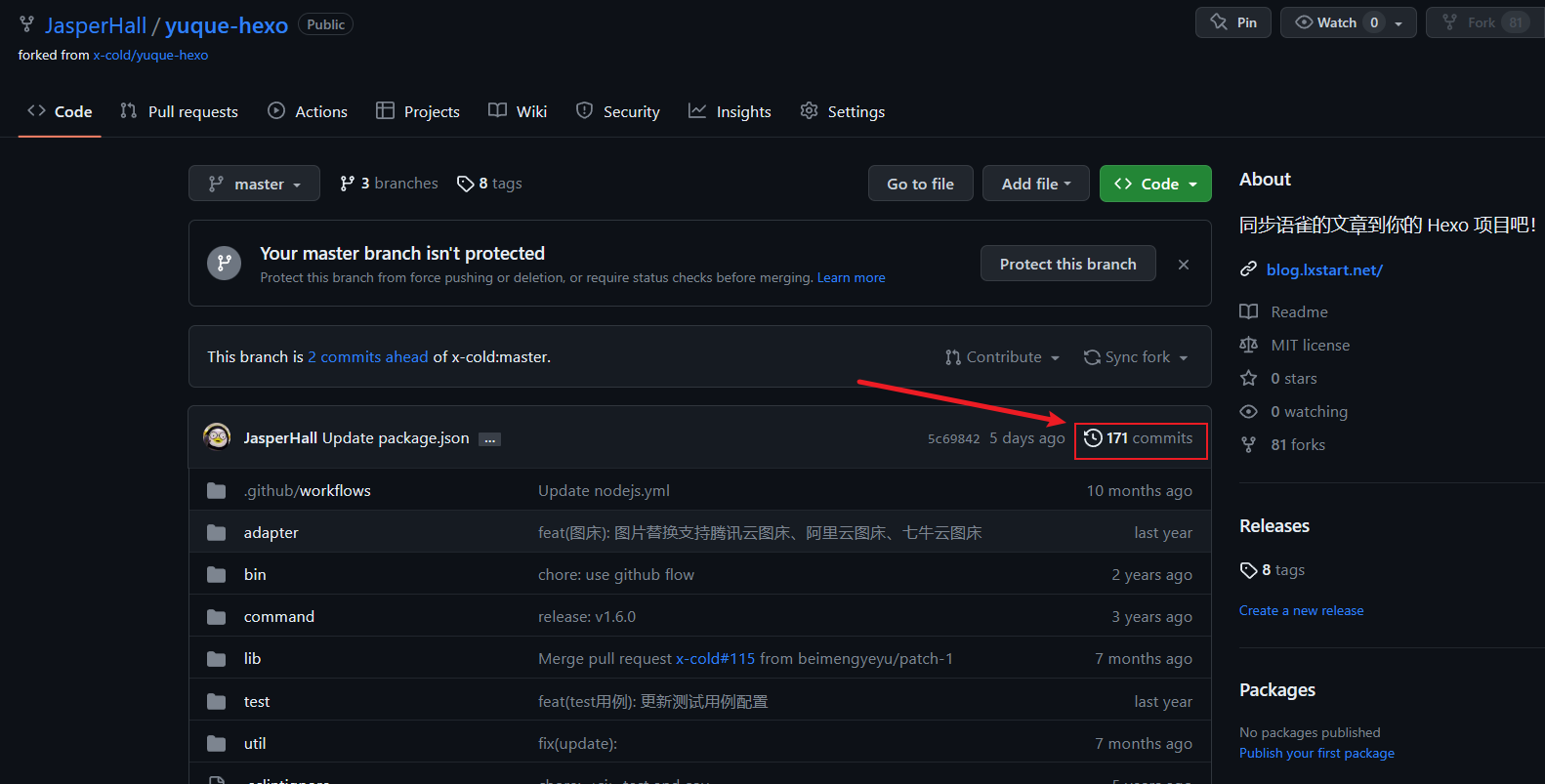Click the fork icon beside JasperHall
This screenshot has height=784, width=1545.
(x=26, y=24)
